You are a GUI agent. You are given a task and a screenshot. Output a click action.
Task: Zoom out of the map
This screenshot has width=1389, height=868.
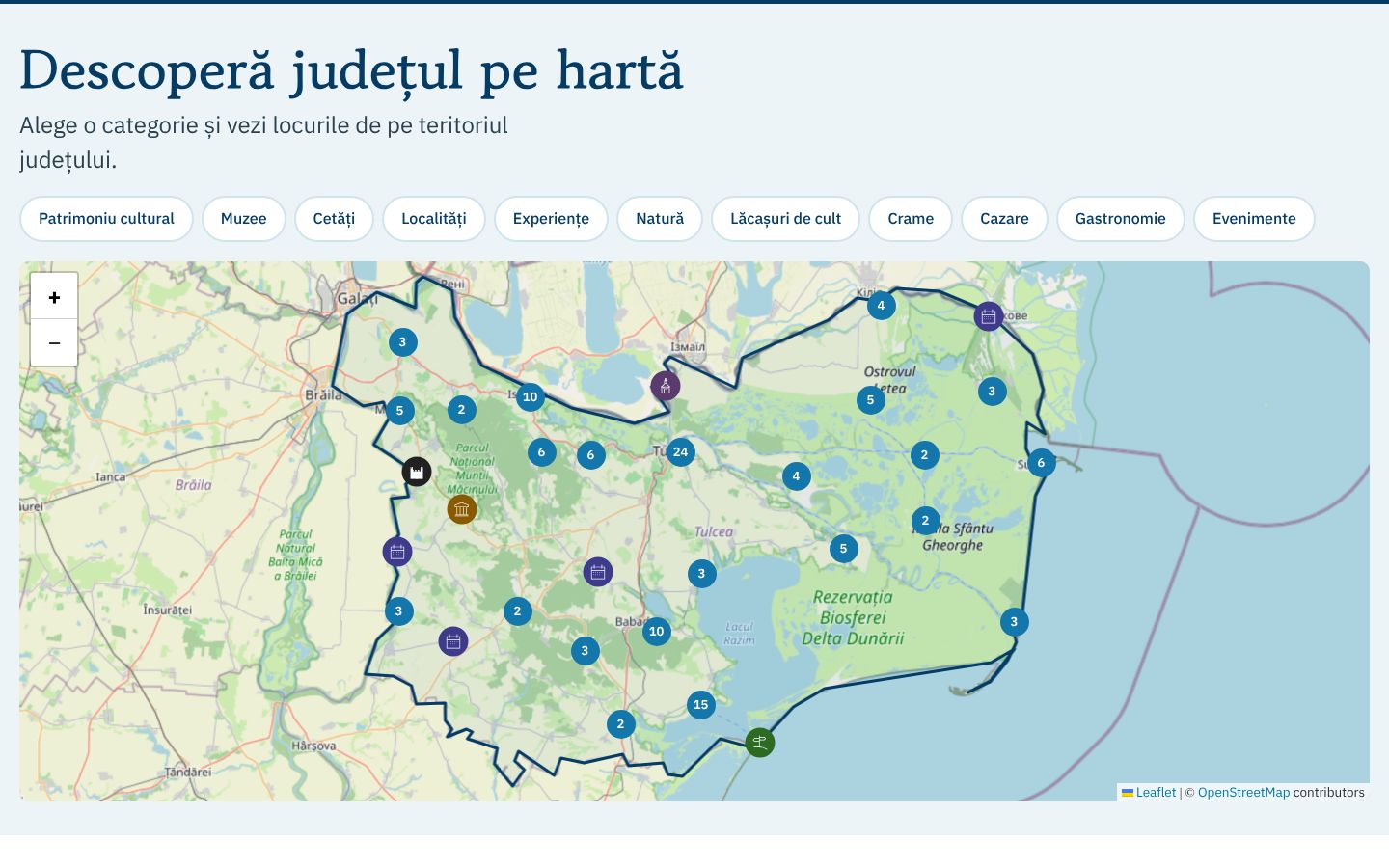[x=54, y=342]
